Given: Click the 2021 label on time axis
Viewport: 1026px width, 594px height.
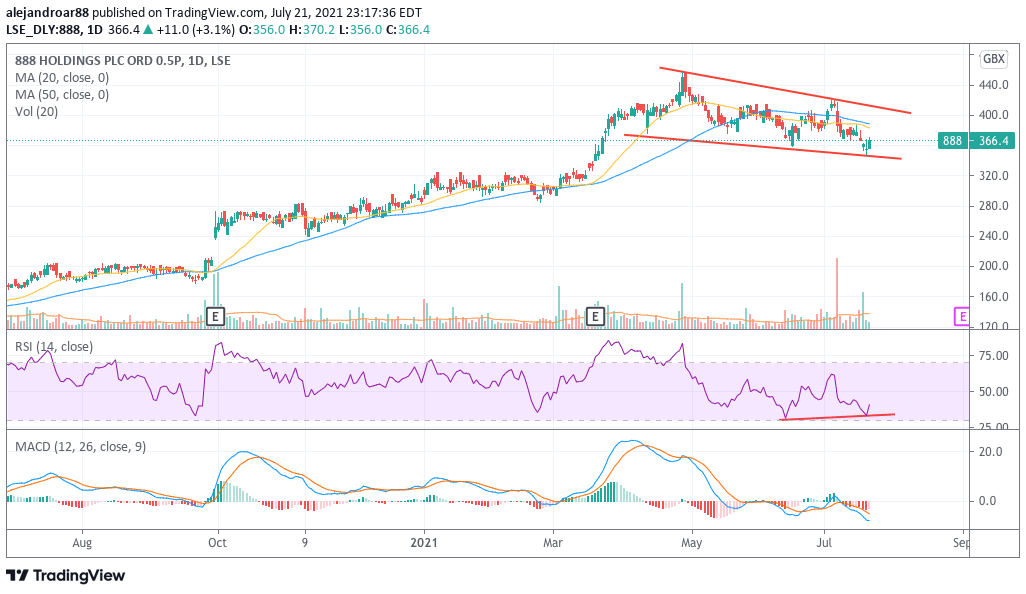Looking at the screenshot, I should tap(424, 543).
